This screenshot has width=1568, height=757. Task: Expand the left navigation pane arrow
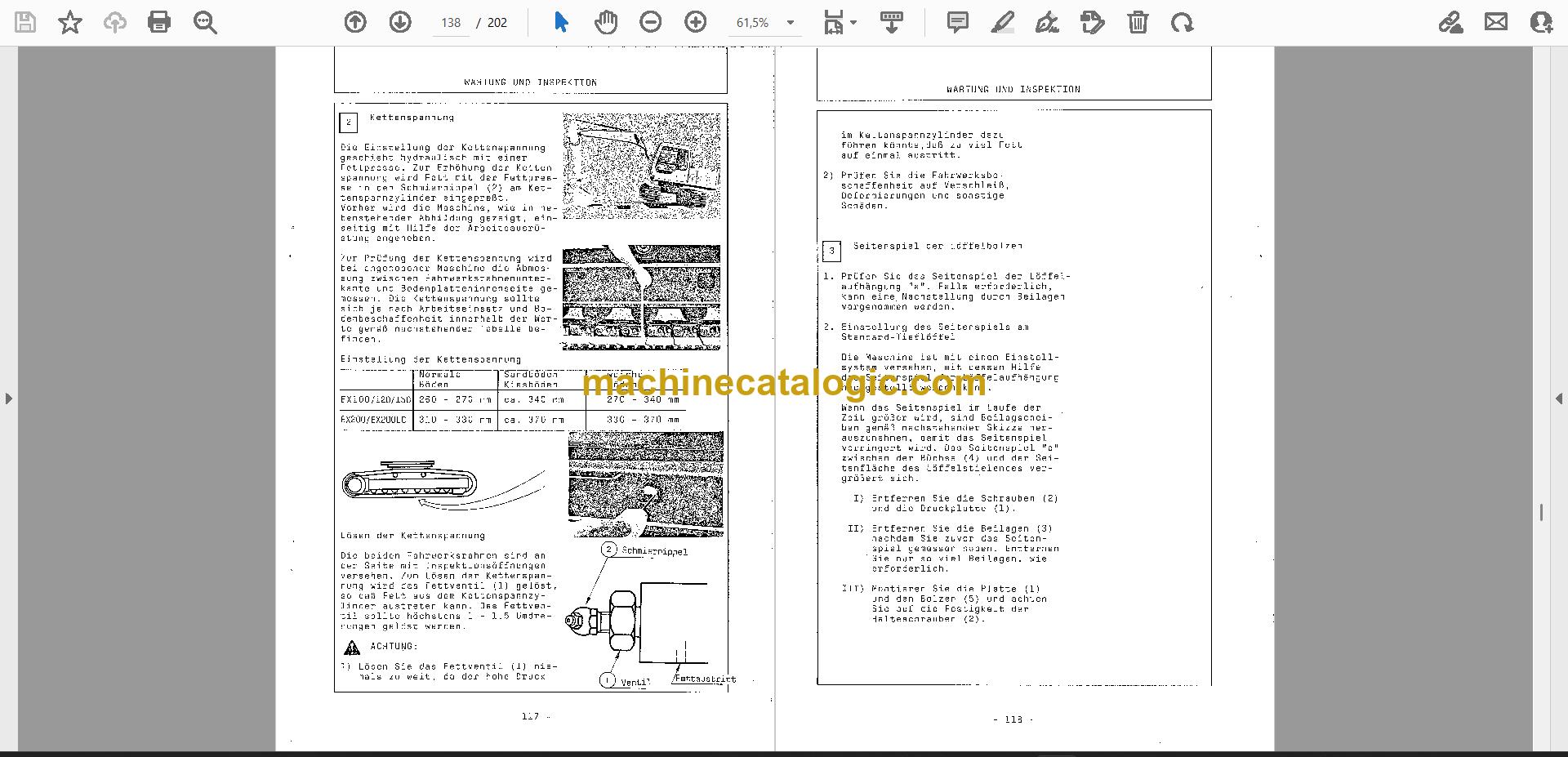pyautogui.click(x=8, y=399)
